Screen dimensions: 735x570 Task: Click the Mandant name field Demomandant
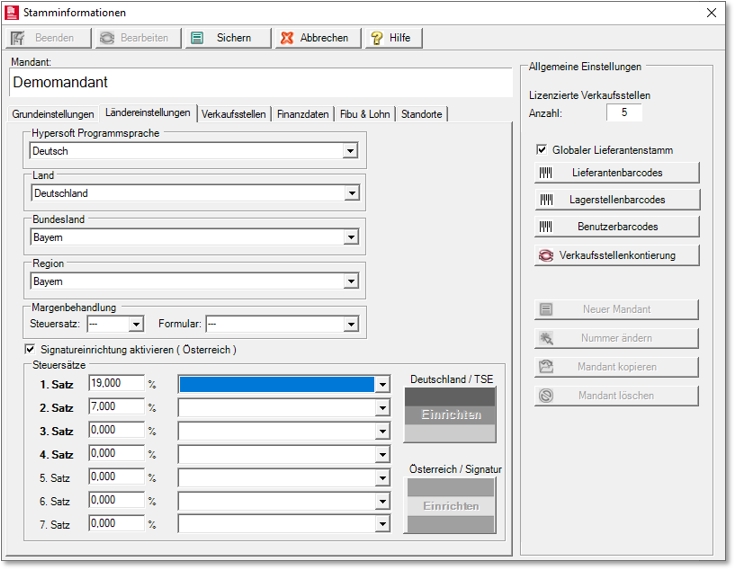coord(261,82)
